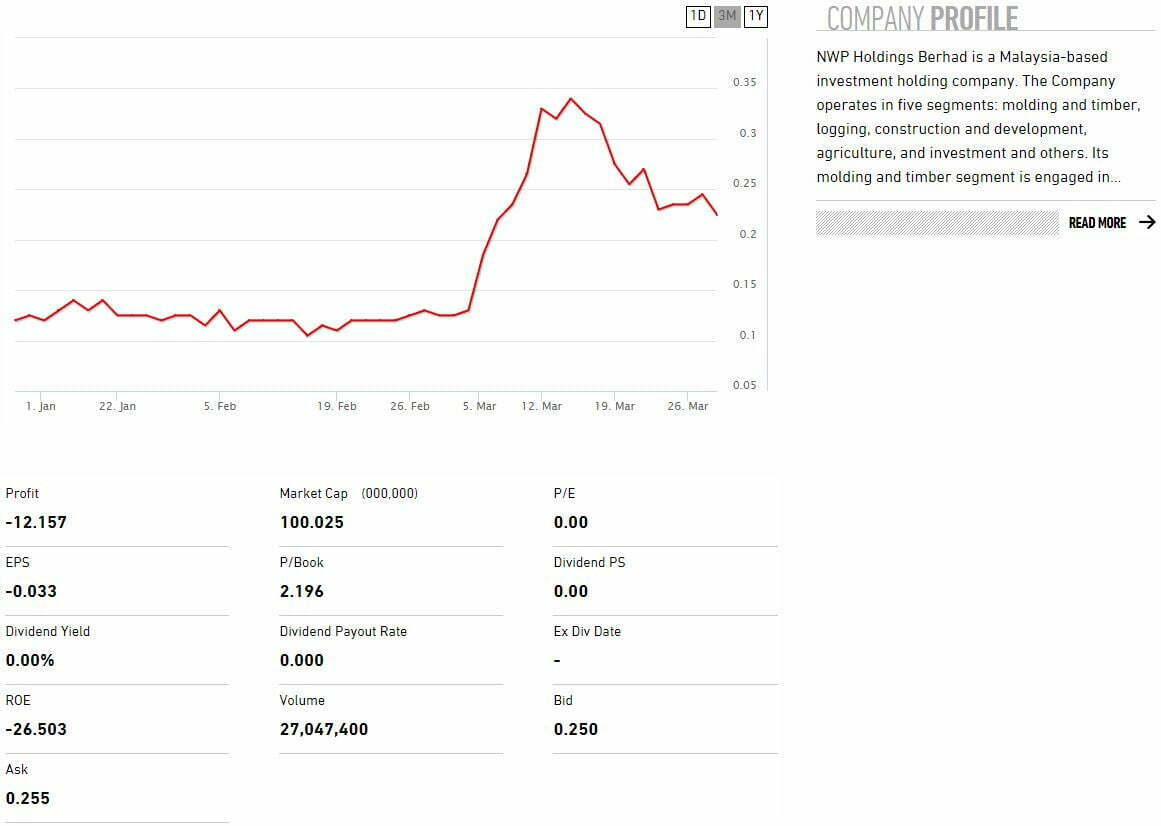The height and width of the screenshot is (826, 1161).
Task: Click the Ask price 0.255
Action: coord(27,798)
